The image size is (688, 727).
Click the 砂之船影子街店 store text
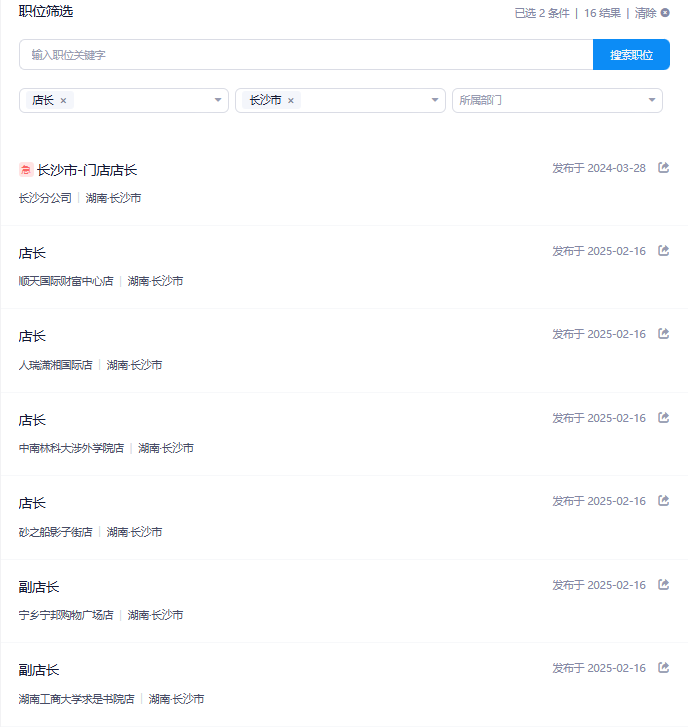click(x=56, y=532)
